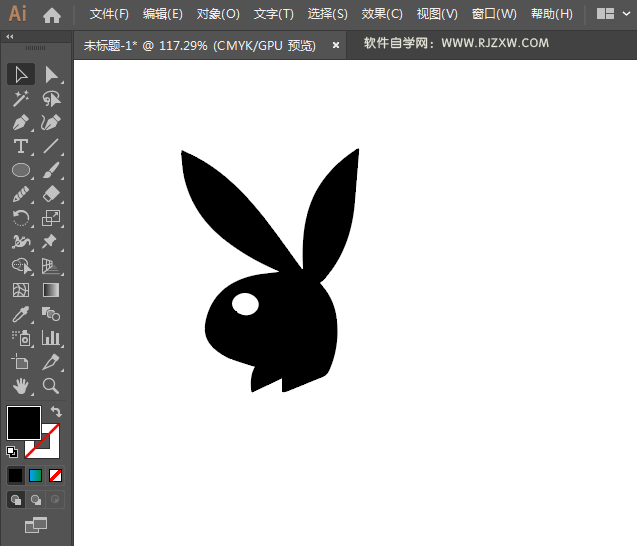Select the Type tool
Screen dimensions: 637x546
tap(21, 146)
